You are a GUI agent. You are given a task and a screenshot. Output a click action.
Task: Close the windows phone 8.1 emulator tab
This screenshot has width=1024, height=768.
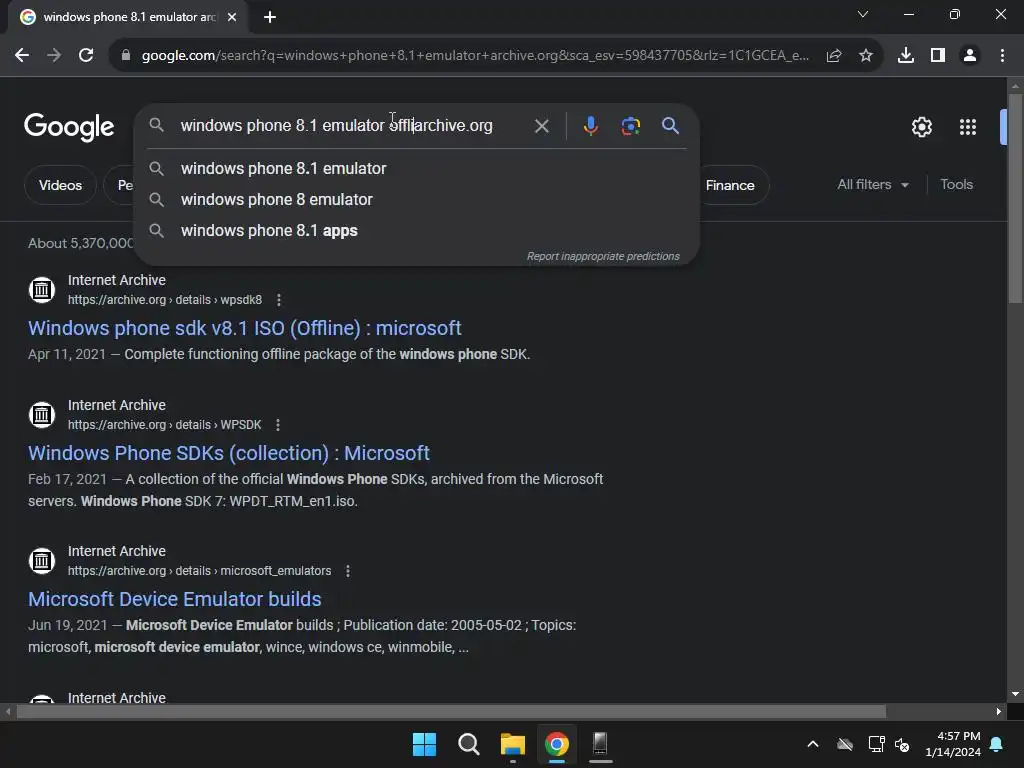232,18
